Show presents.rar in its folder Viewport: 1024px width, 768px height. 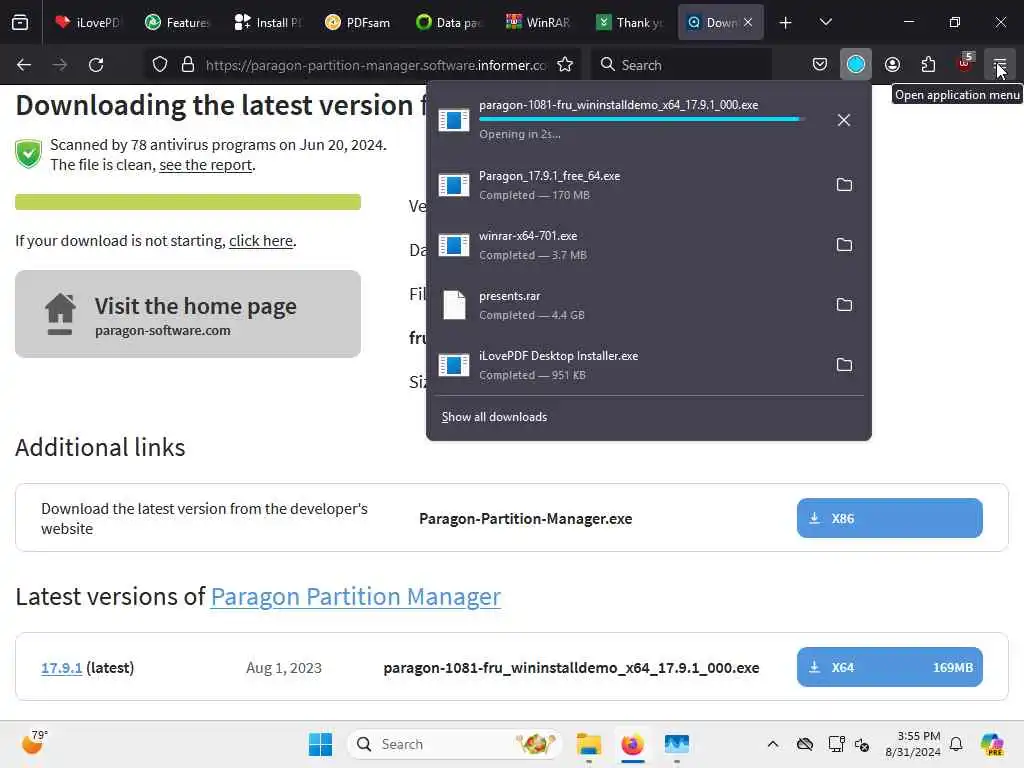click(844, 305)
